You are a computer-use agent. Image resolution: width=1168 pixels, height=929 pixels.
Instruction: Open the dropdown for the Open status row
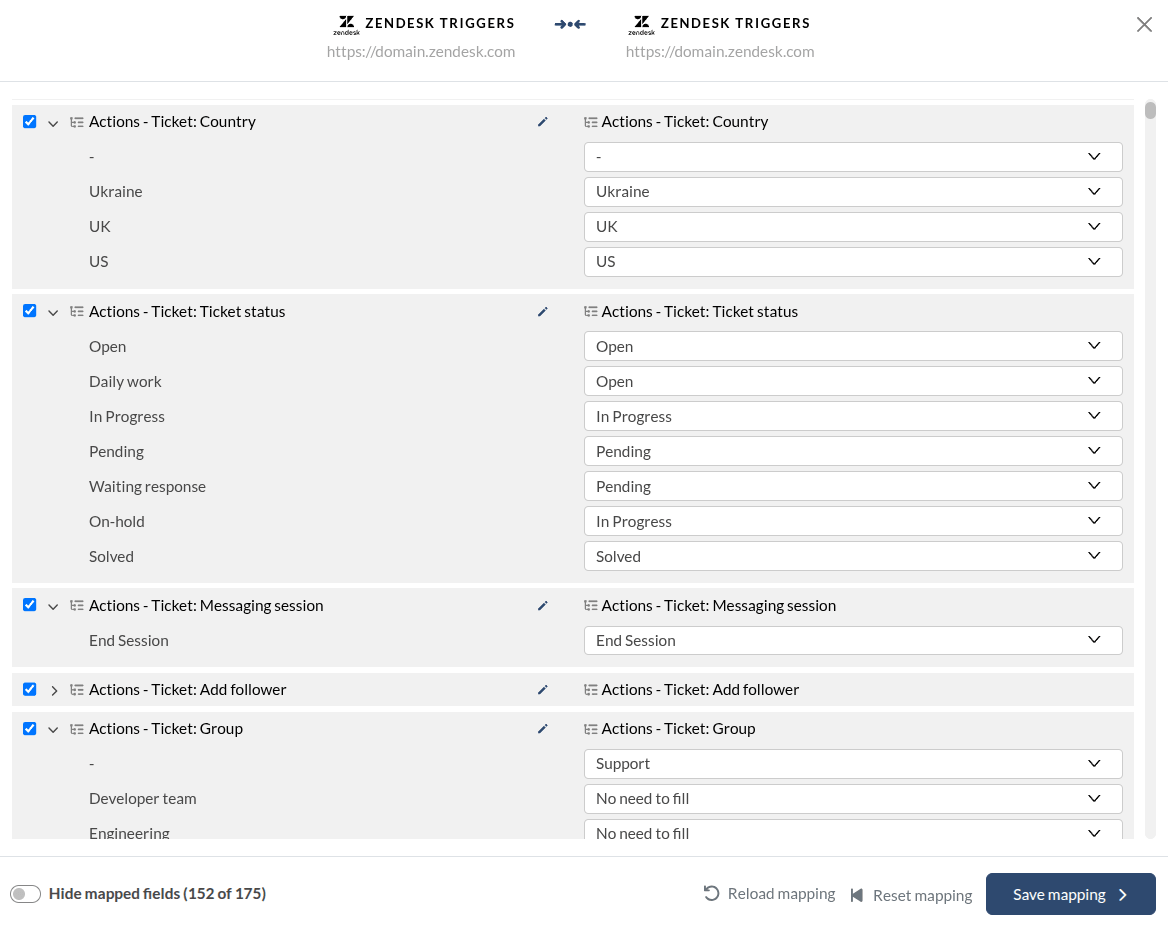(x=853, y=346)
